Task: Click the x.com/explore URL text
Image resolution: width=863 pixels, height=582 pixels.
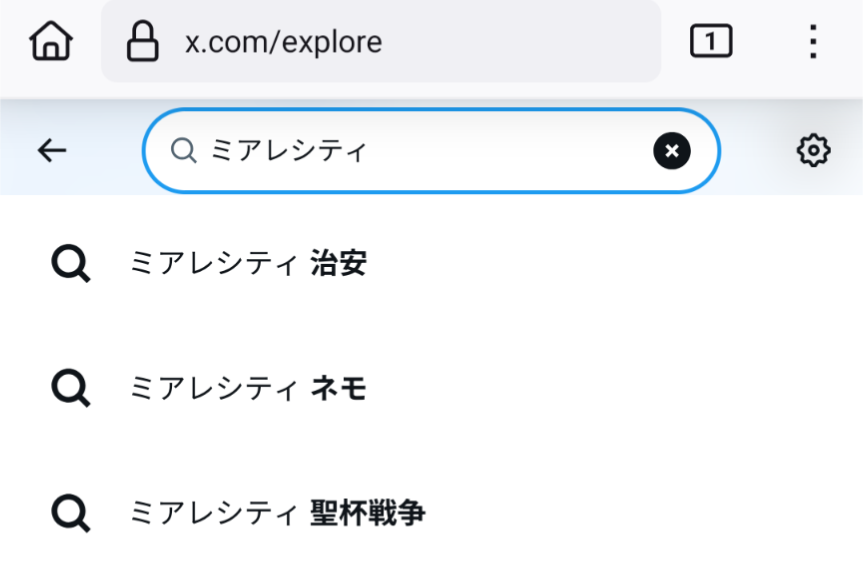Action: click(283, 43)
